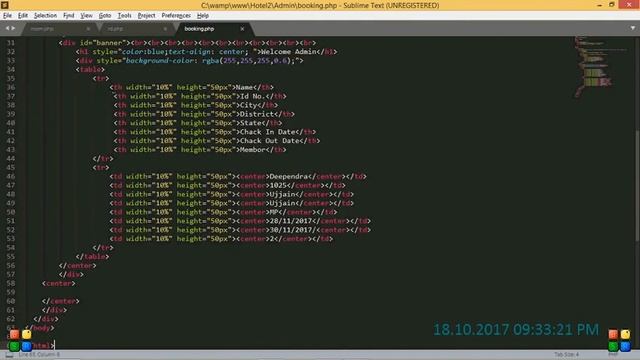The width and height of the screenshot is (640, 360).
Task: Click the 'banner' id text on line 31
Action: (109, 43)
